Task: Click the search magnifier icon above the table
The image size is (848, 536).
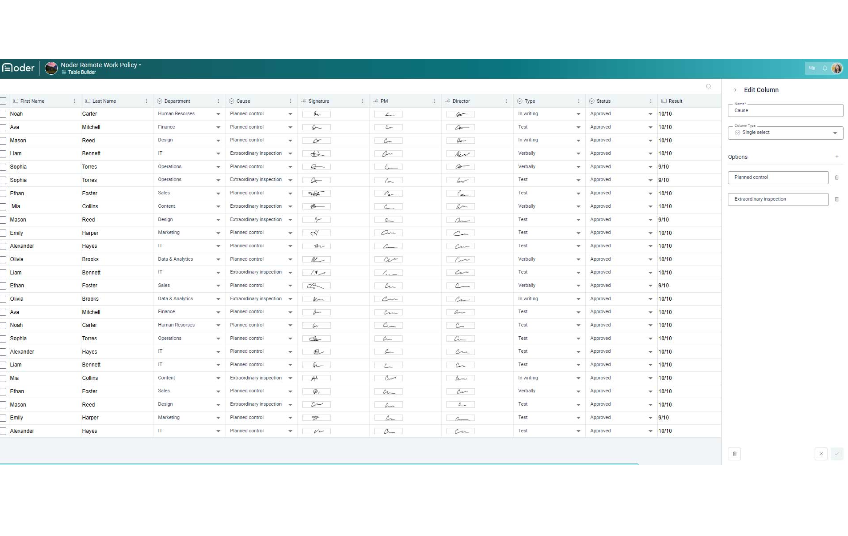Action: tap(708, 87)
